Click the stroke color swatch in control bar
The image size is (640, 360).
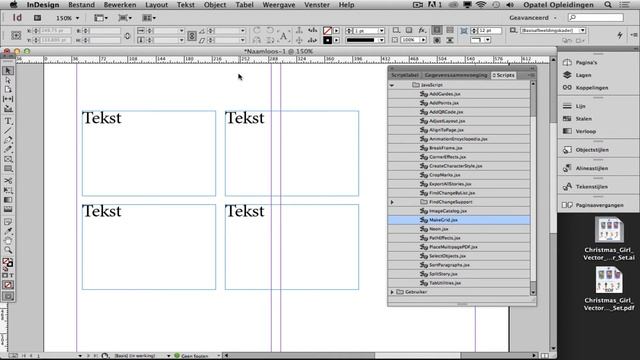pos(327,40)
